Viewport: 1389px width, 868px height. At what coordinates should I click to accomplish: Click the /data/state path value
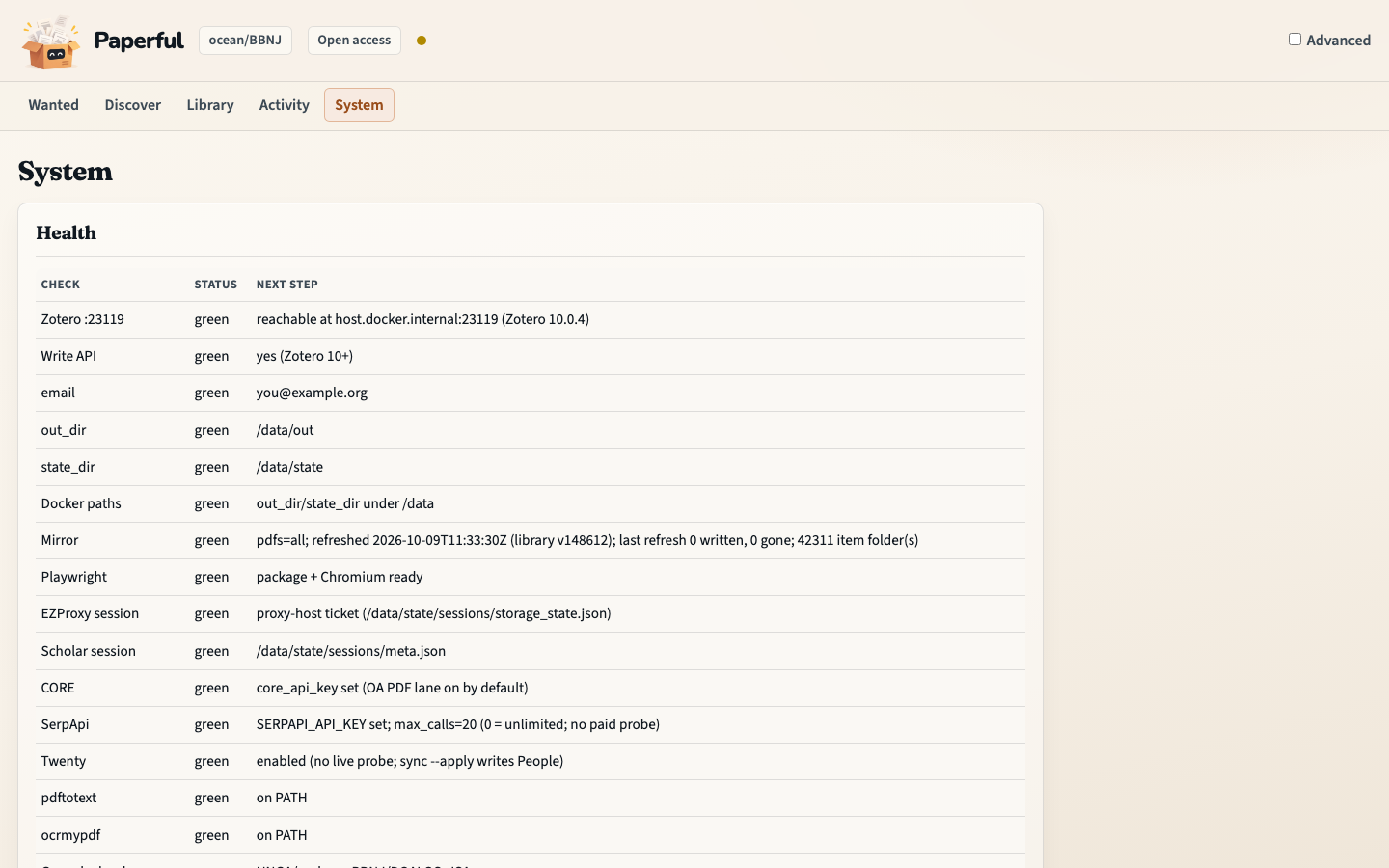pyautogui.click(x=289, y=467)
